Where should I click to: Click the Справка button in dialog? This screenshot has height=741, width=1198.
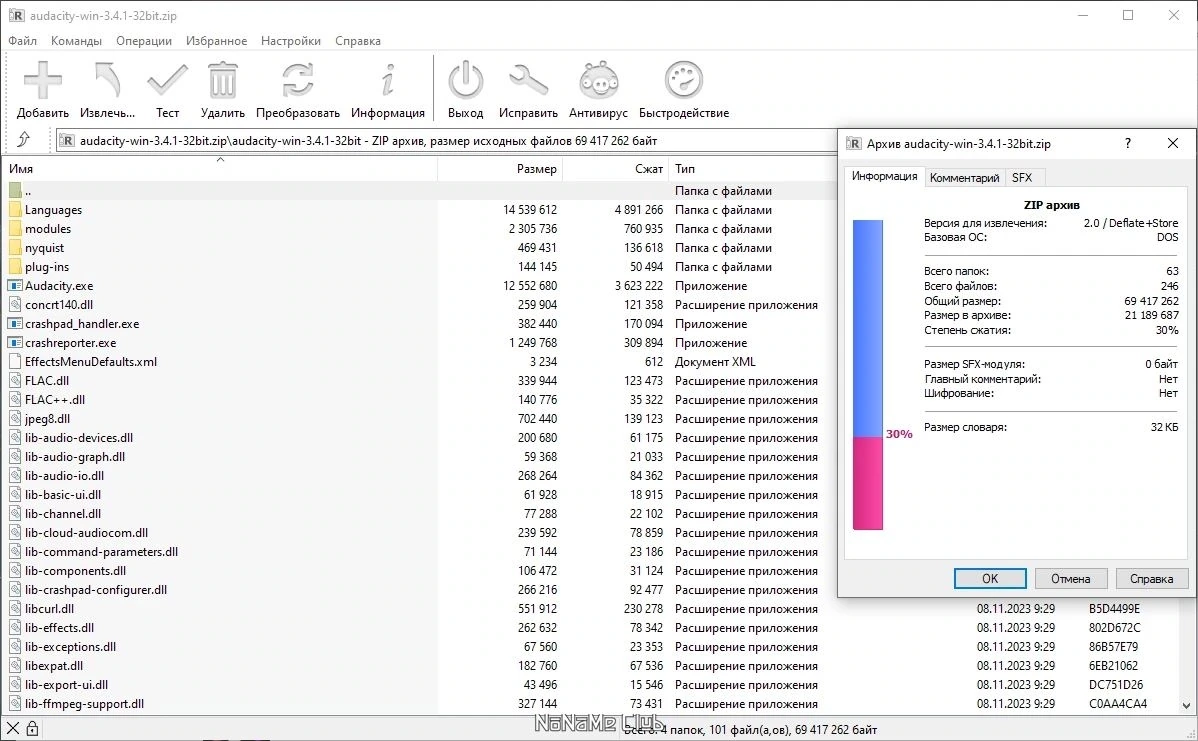1151,578
